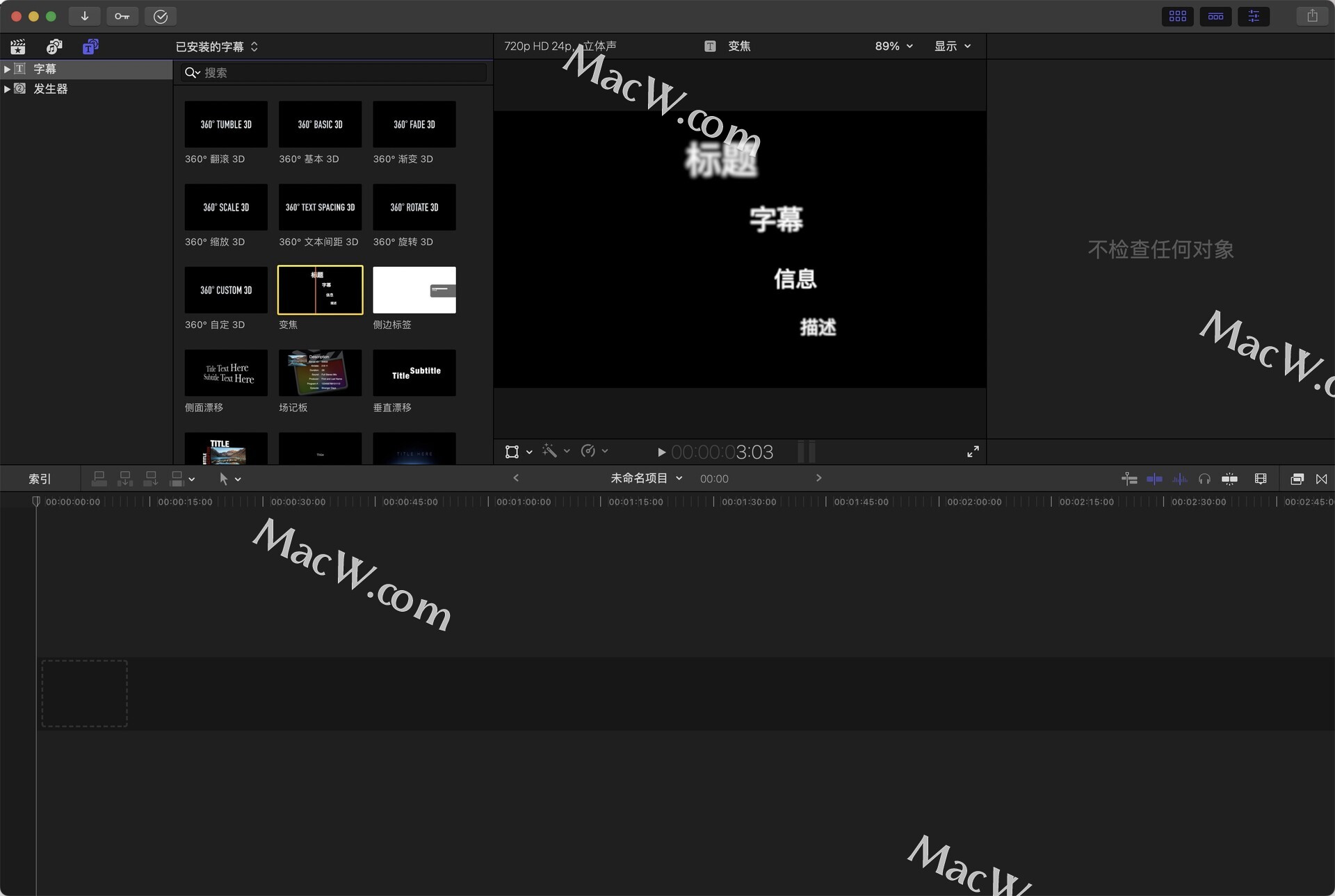This screenshot has width=1335, height=896.
Task: Enter full screen viewer playback
Action: click(973, 452)
